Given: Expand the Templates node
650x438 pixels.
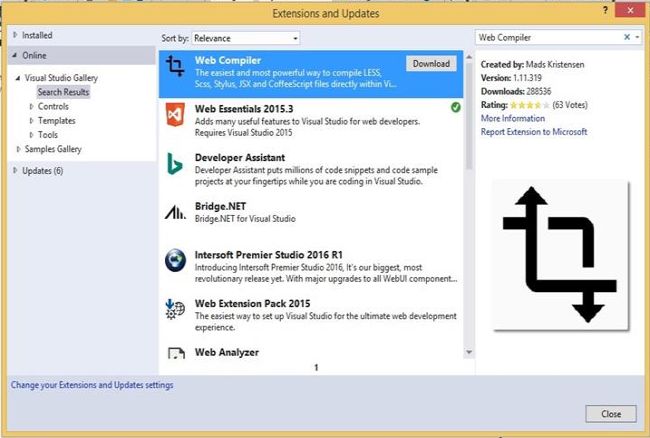Looking at the screenshot, I should pos(31,121).
